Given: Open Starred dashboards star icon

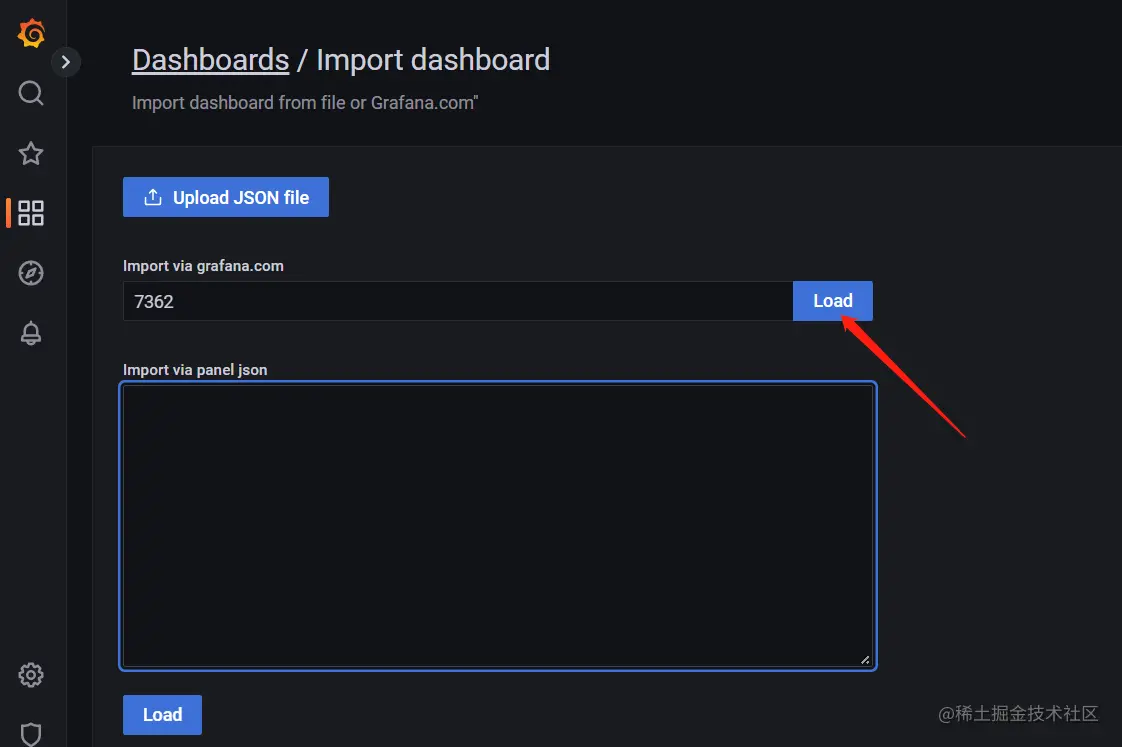Looking at the screenshot, I should 31,153.
